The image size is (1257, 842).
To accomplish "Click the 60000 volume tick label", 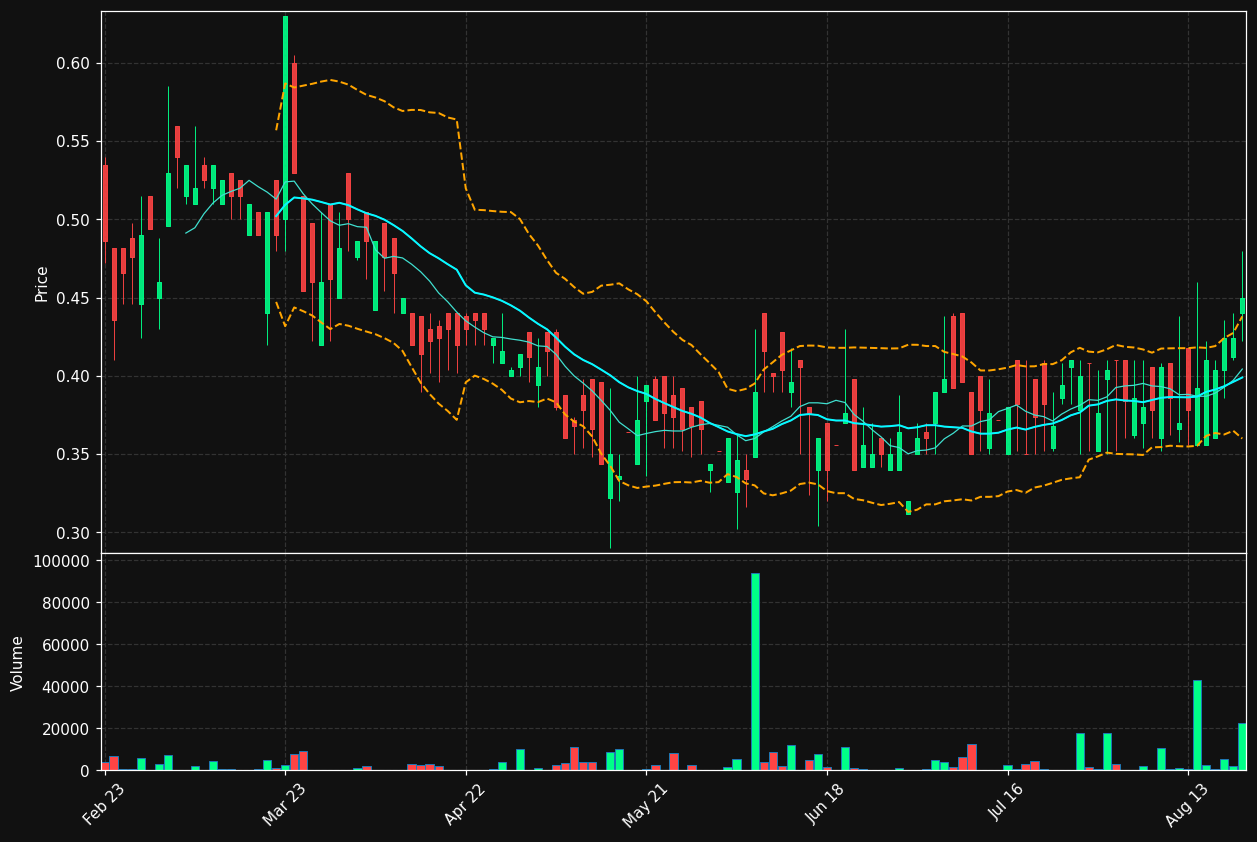I will coord(66,645).
